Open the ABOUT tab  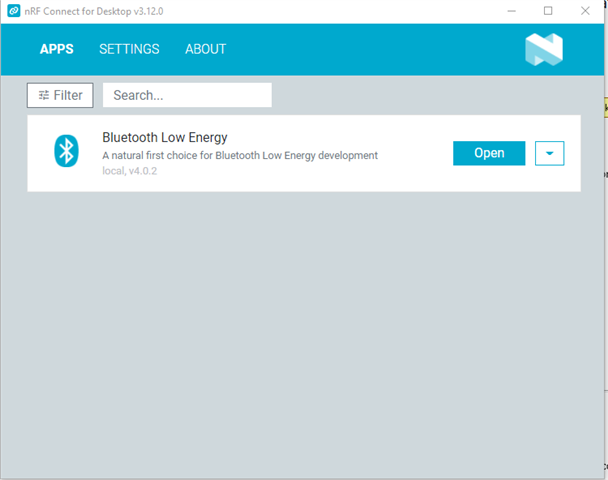click(206, 49)
